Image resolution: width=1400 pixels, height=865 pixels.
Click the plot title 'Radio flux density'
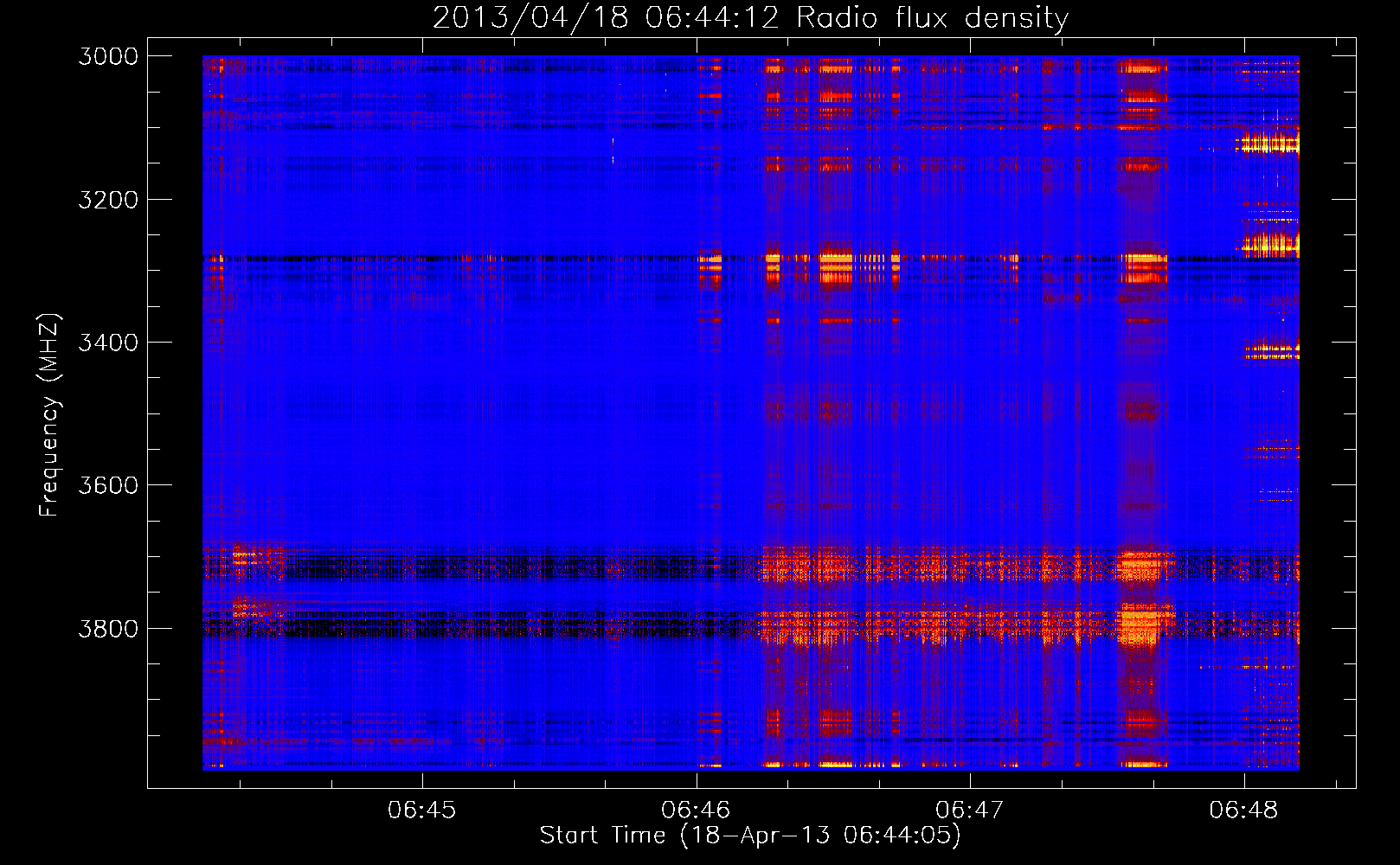tap(932, 17)
